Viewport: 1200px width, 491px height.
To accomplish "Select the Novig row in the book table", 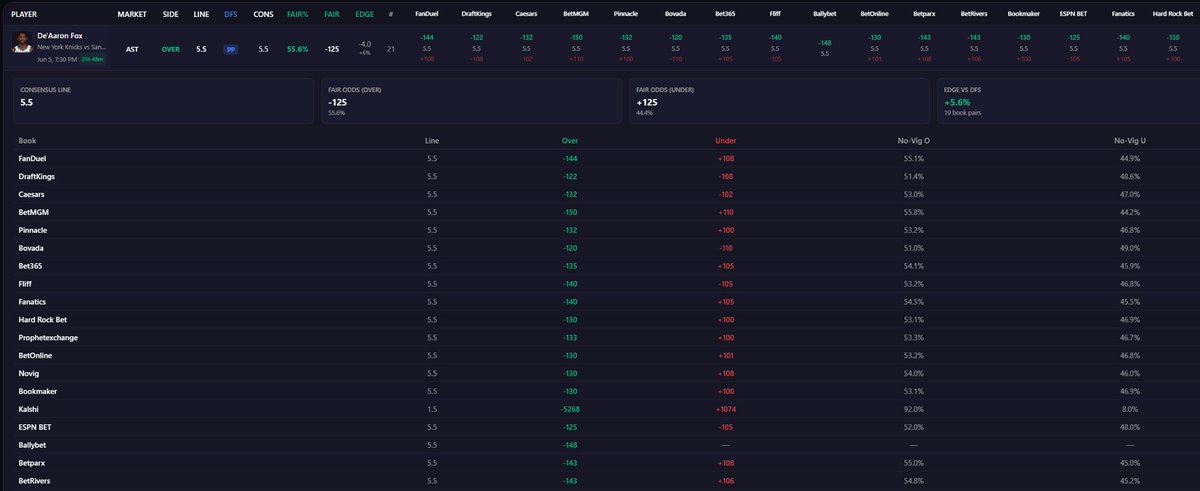I will pos(600,372).
